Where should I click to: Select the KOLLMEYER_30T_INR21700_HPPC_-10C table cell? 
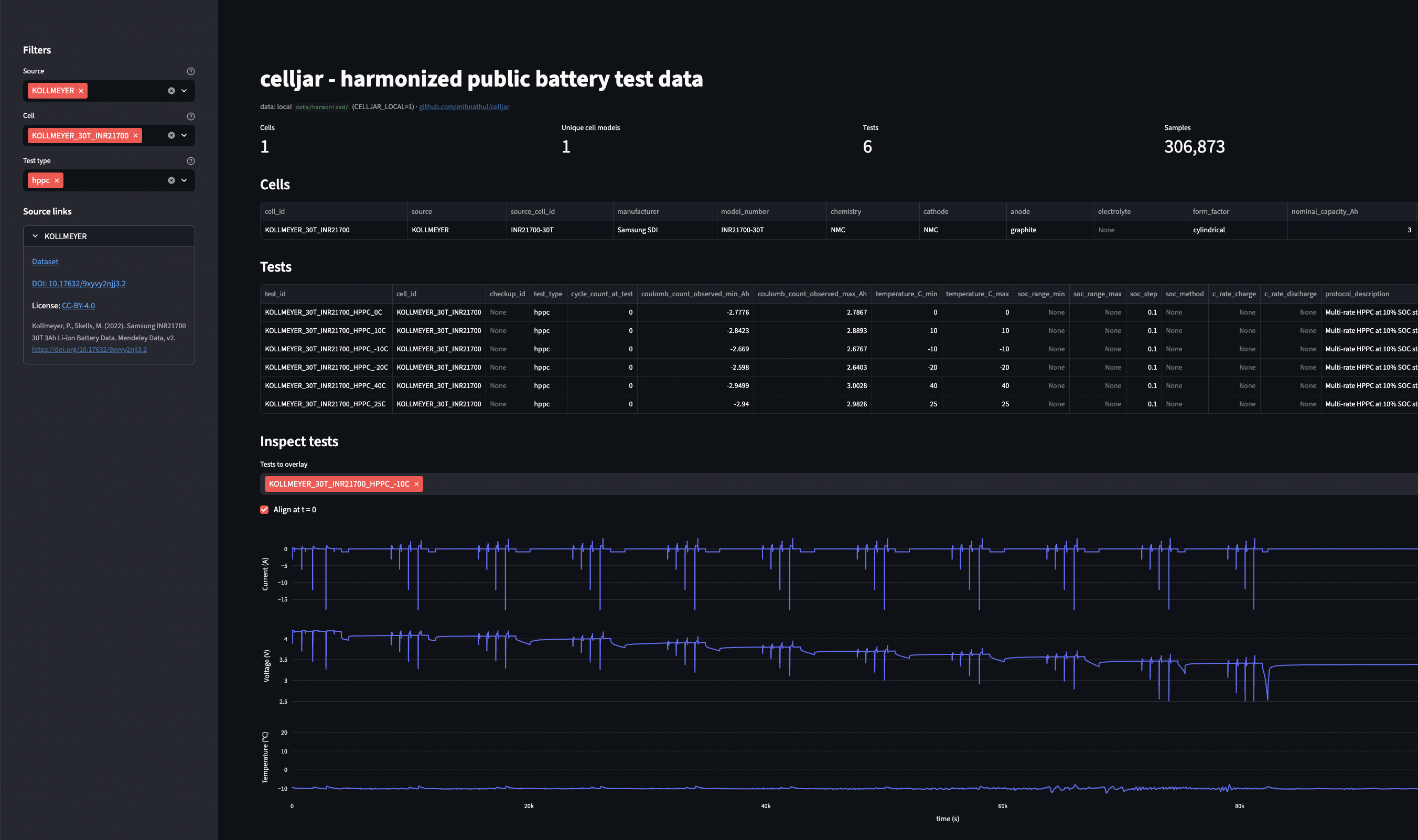[326, 349]
